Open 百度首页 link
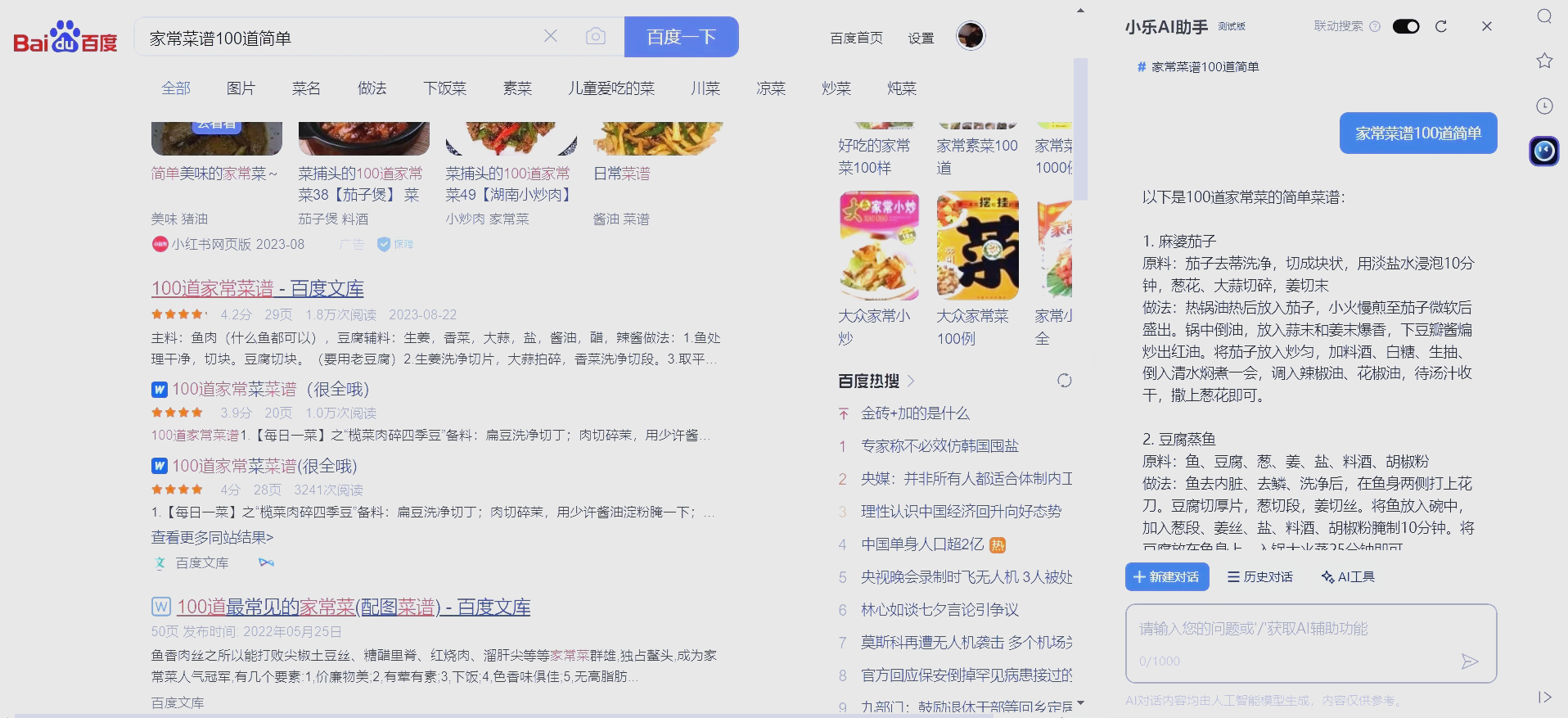The height and width of the screenshot is (718, 1568). click(856, 38)
